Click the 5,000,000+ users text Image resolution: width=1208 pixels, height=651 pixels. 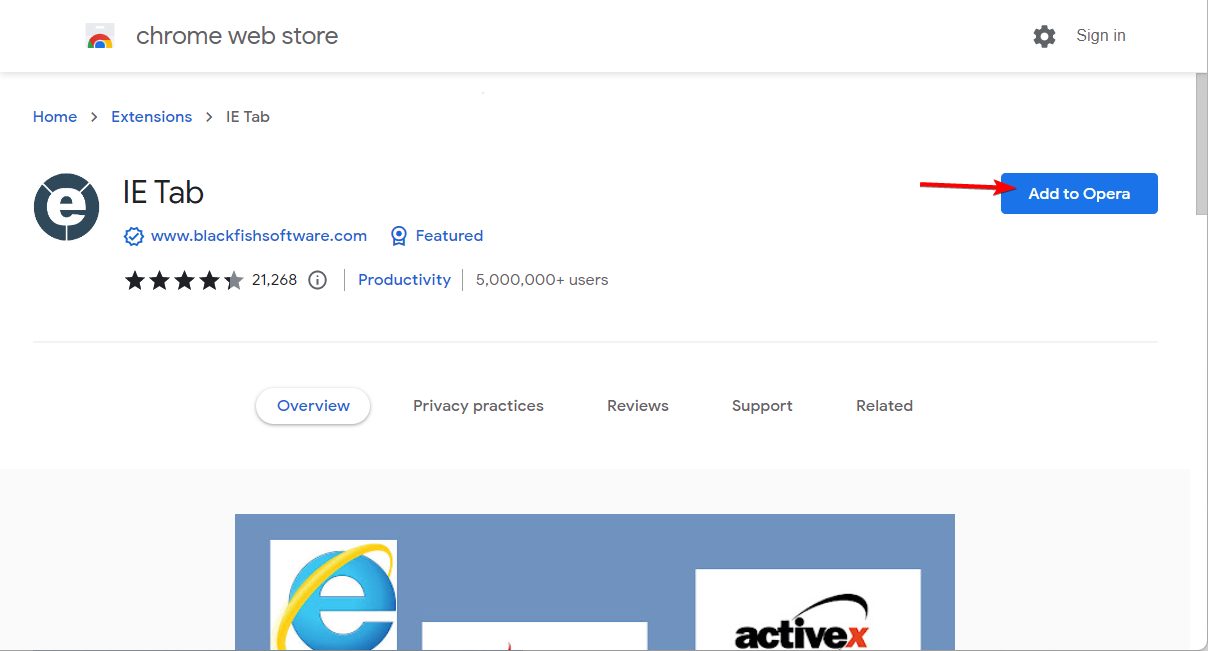(x=542, y=280)
